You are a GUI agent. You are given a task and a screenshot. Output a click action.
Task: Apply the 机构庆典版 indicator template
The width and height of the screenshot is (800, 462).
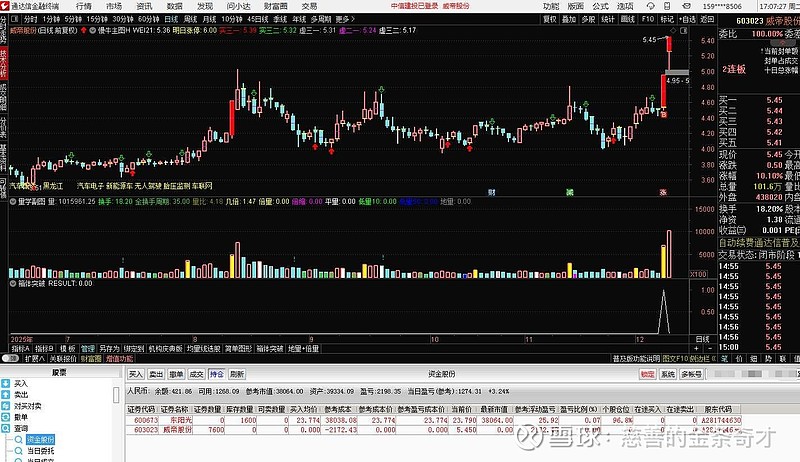(x=165, y=349)
